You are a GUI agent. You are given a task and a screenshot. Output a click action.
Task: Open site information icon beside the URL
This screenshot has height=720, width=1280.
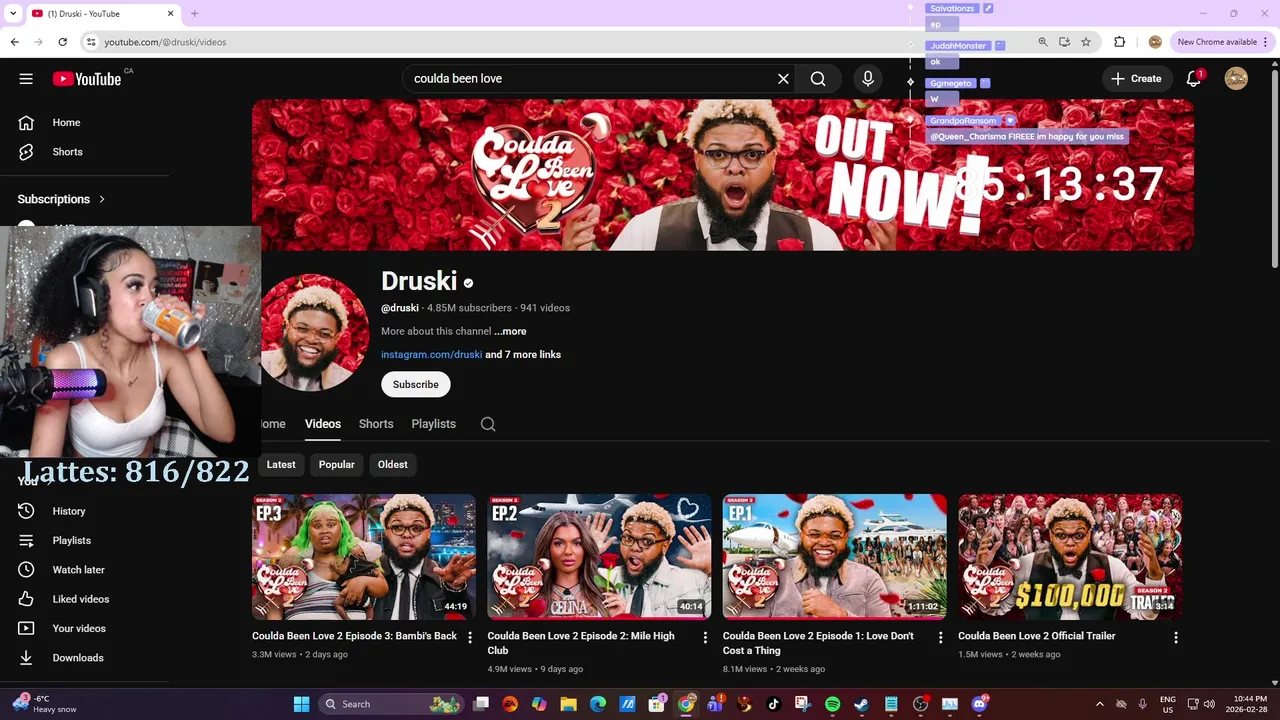pyautogui.click(x=91, y=42)
